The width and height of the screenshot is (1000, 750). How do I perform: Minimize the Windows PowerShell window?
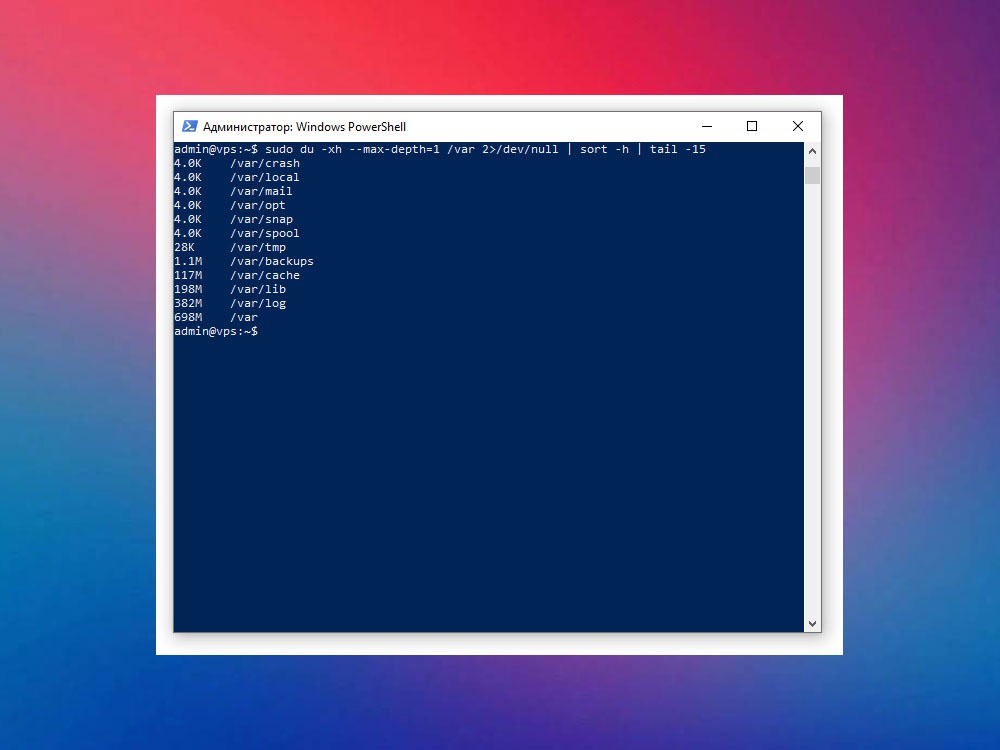[x=707, y=126]
